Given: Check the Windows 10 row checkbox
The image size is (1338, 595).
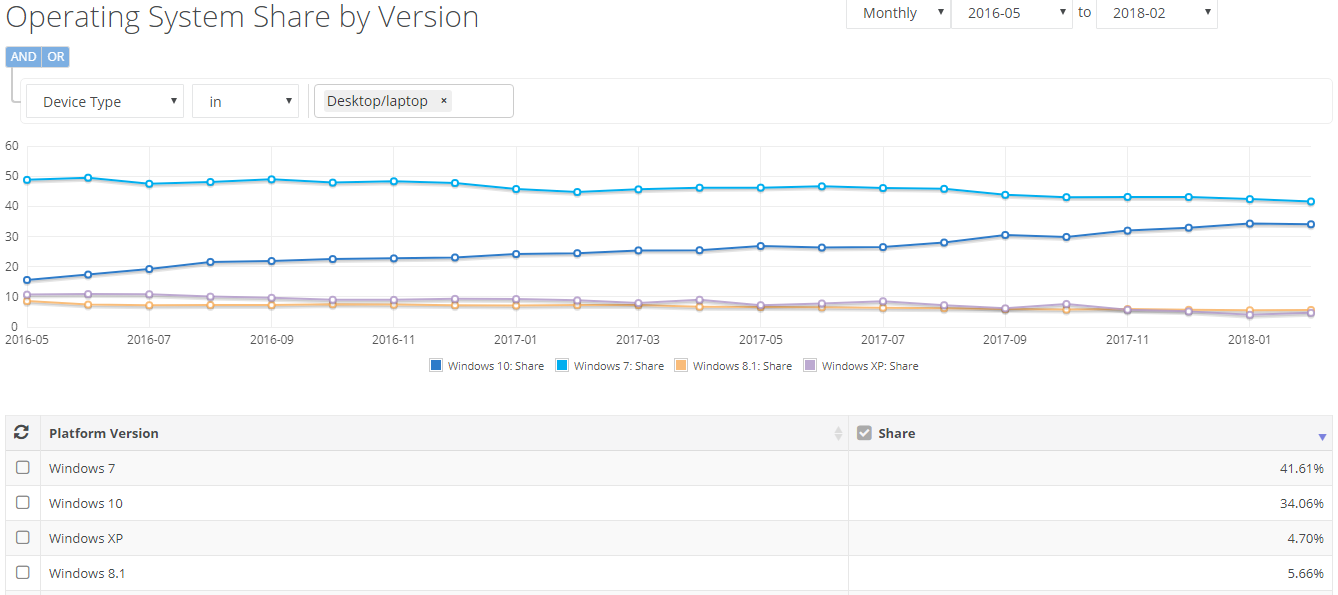Looking at the screenshot, I should [x=23, y=502].
